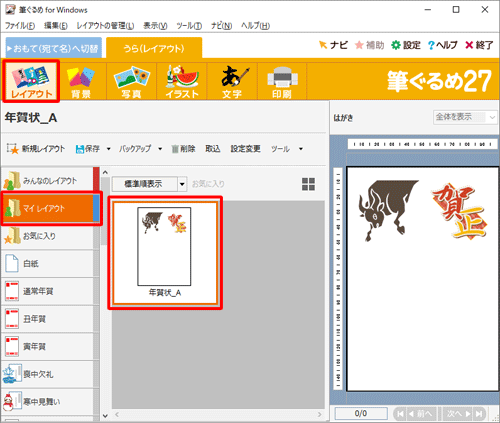Image resolution: width=500 pixels, height=423 pixels.
Task: Open the 背景 background tool
Action: tap(81, 82)
